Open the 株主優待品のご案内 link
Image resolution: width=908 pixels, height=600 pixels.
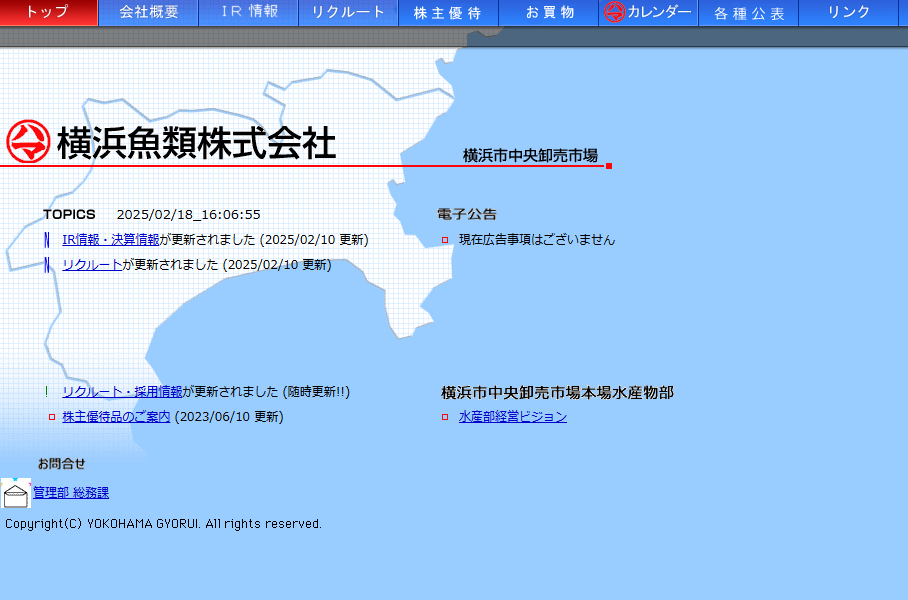point(116,416)
